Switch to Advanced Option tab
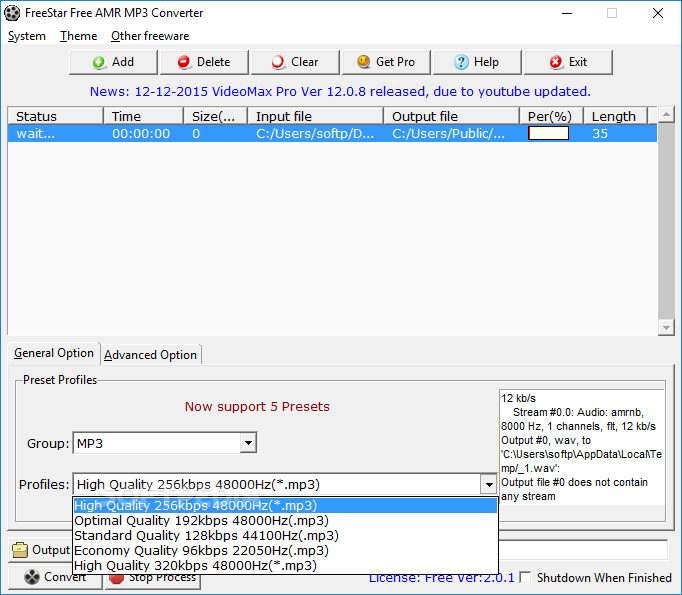This screenshot has width=682, height=595. (150, 355)
